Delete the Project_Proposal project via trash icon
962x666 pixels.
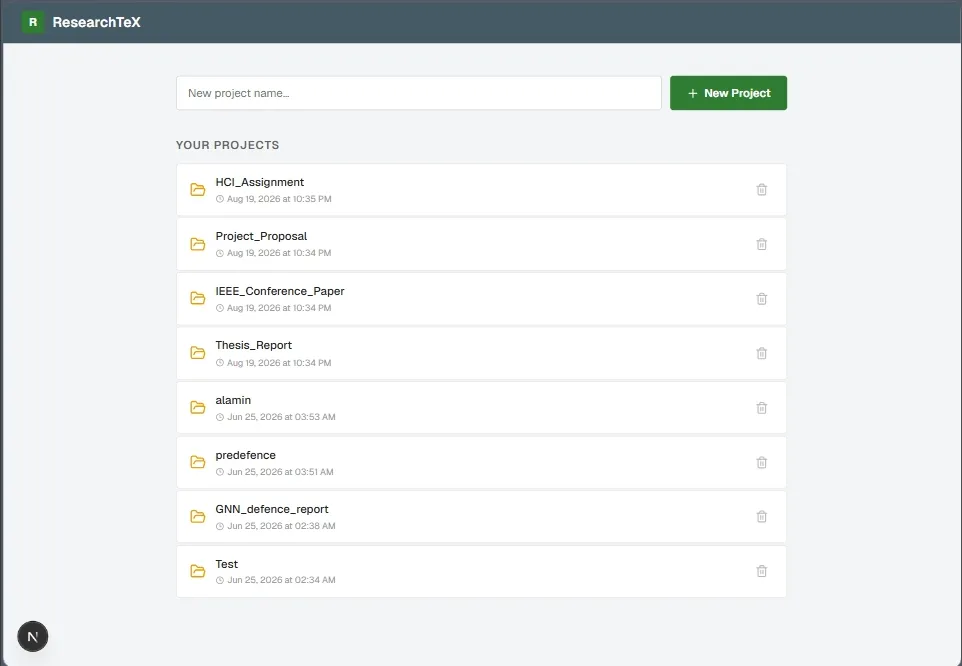click(761, 244)
